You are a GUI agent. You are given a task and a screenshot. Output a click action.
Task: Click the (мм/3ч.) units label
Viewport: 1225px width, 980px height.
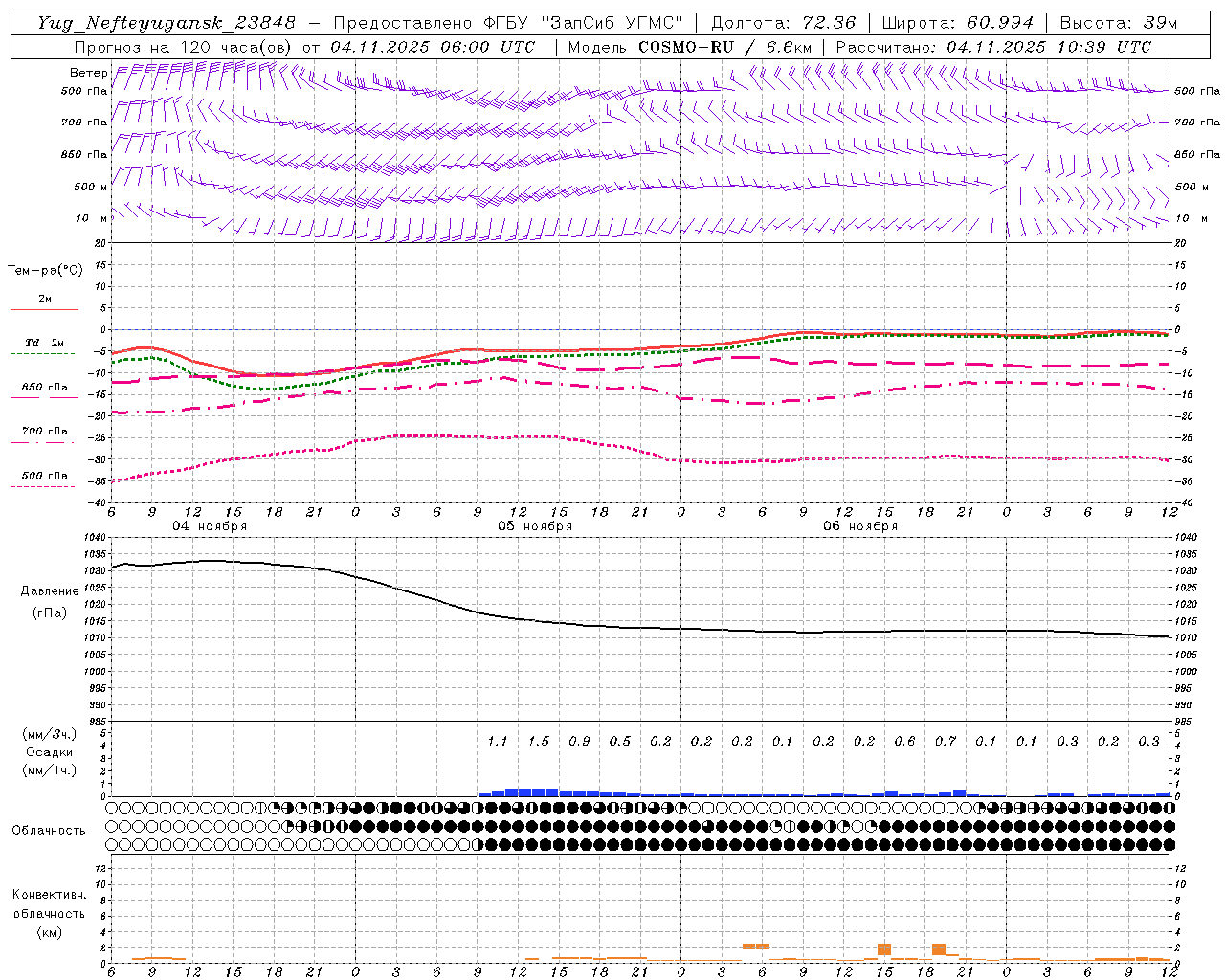[50, 734]
